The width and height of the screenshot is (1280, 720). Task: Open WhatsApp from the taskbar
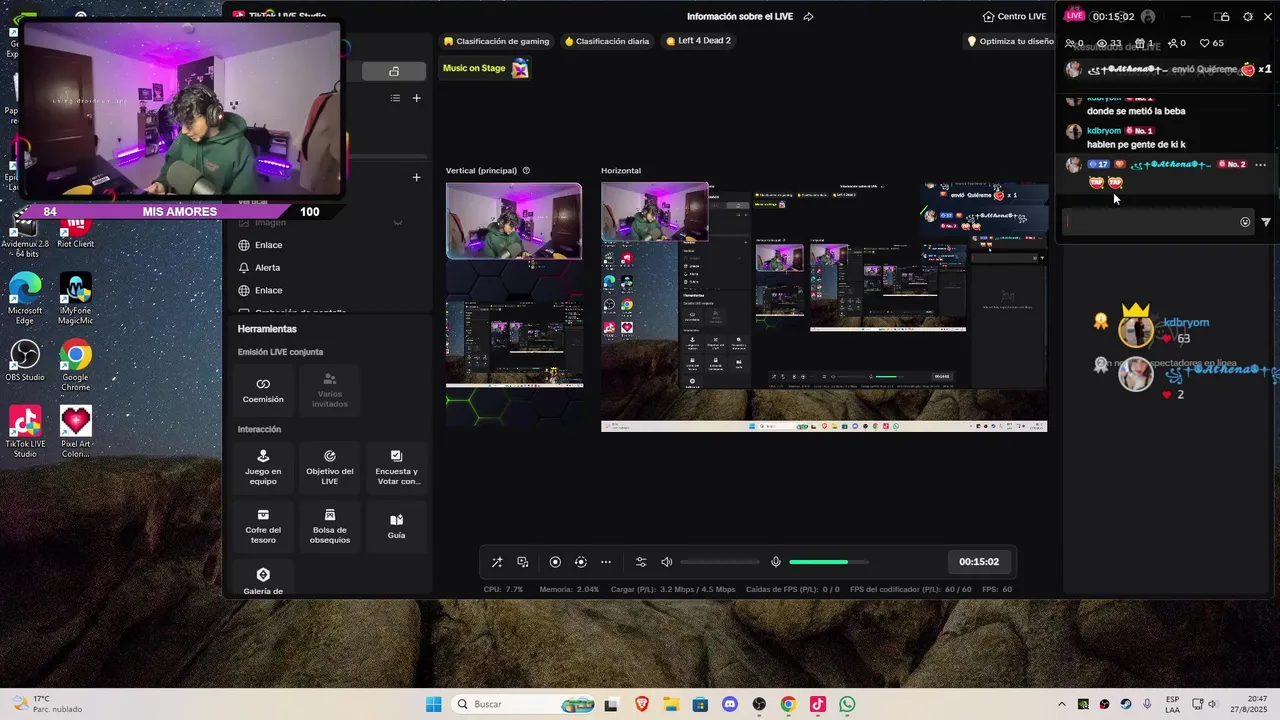coord(847,704)
